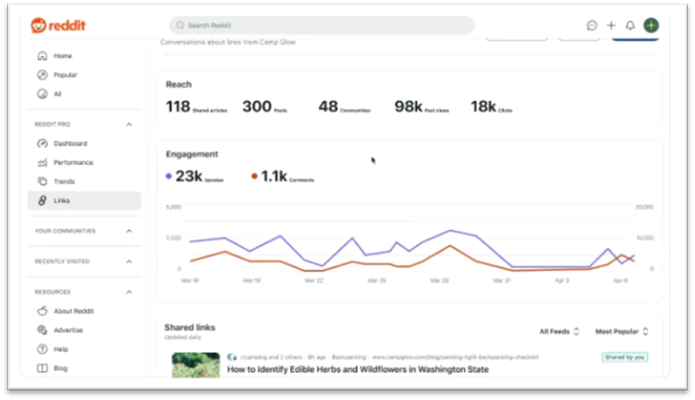The height and width of the screenshot is (400, 695).
Task: Collapse the Resources section
Action: (x=129, y=292)
